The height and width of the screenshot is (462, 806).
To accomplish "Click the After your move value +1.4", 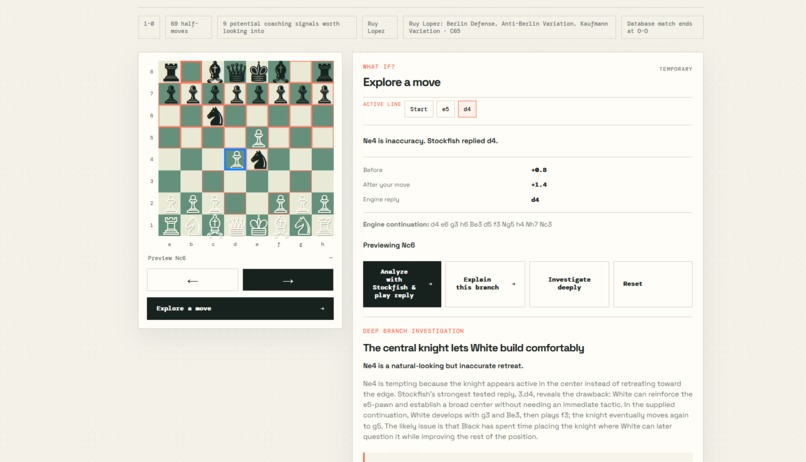I will point(539,185).
